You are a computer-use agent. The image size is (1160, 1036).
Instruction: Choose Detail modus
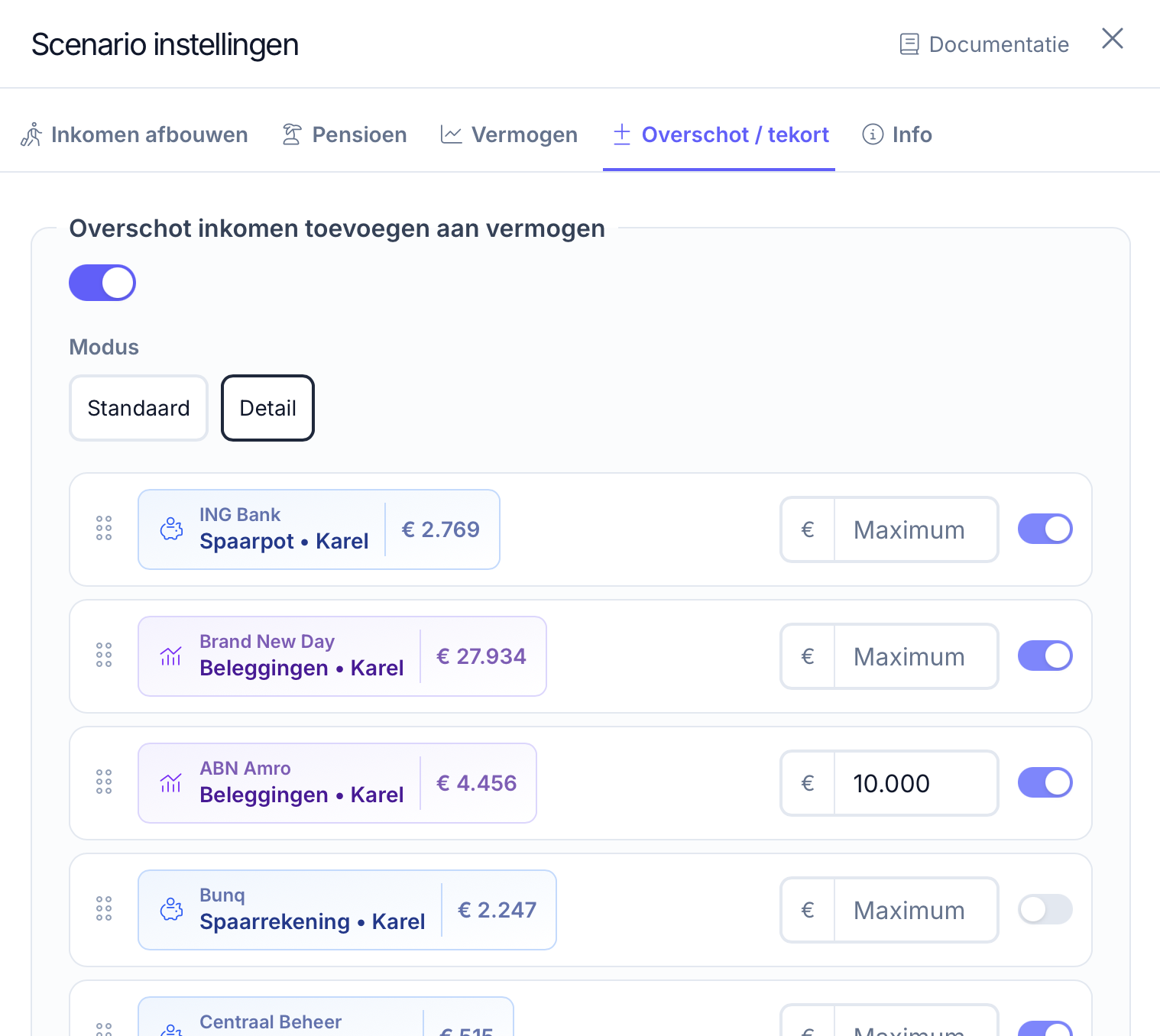(x=267, y=408)
